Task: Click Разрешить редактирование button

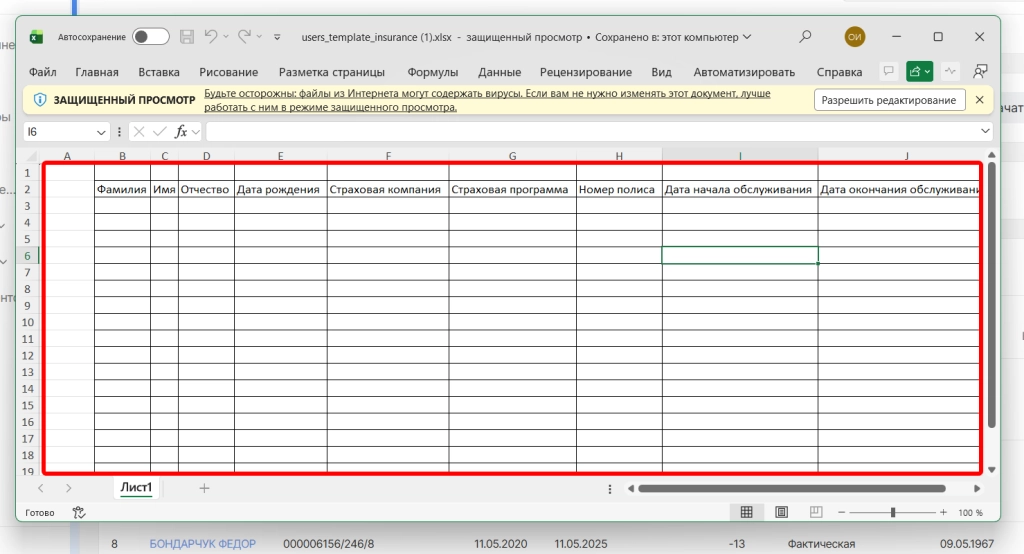Action: tap(889, 100)
